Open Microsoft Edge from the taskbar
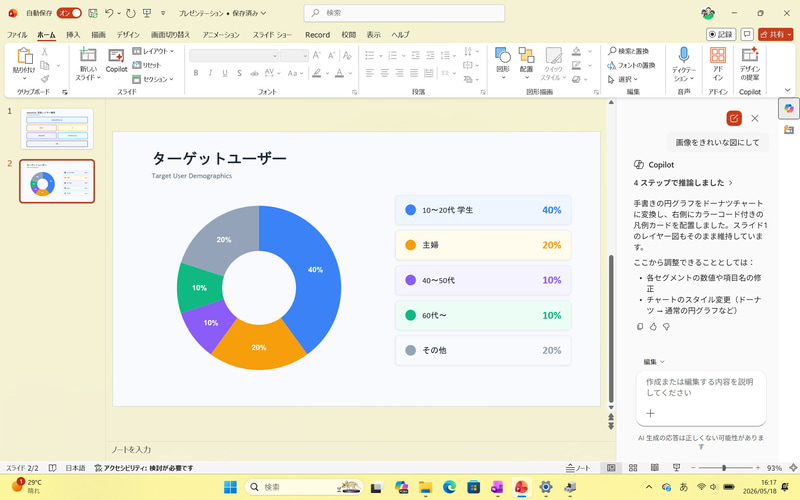This screenshot has height=500, width=800. pos(449,487)
